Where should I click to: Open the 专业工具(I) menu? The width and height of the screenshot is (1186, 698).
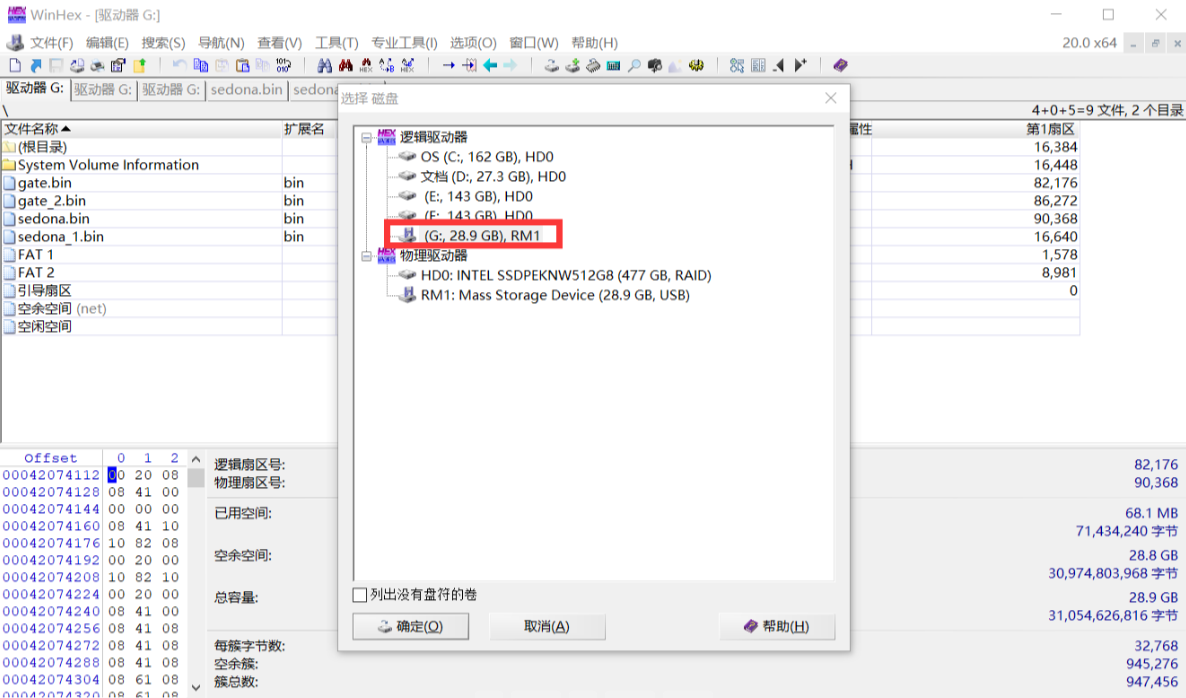point(404,43)
